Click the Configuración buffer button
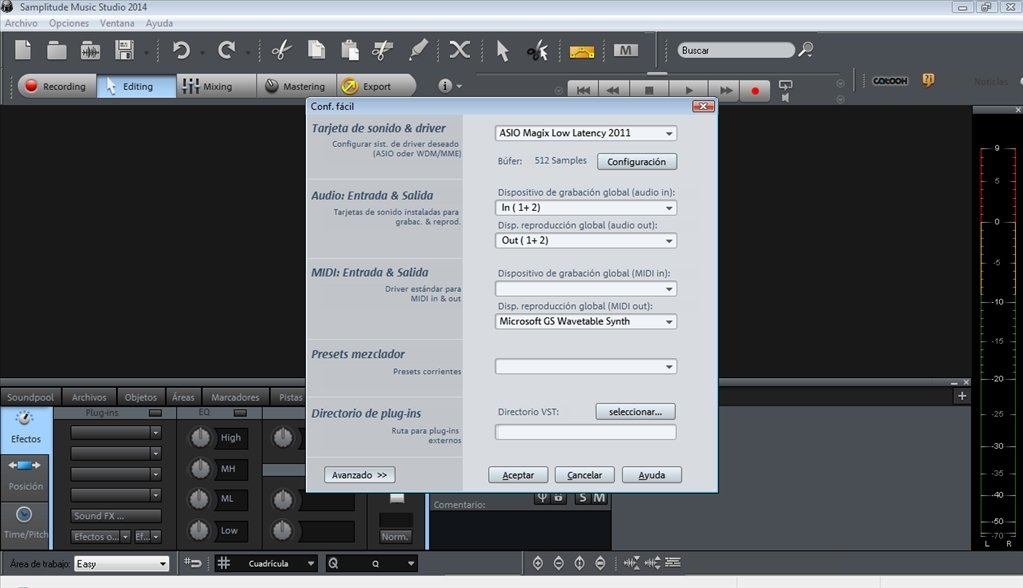 click(636, 162)
